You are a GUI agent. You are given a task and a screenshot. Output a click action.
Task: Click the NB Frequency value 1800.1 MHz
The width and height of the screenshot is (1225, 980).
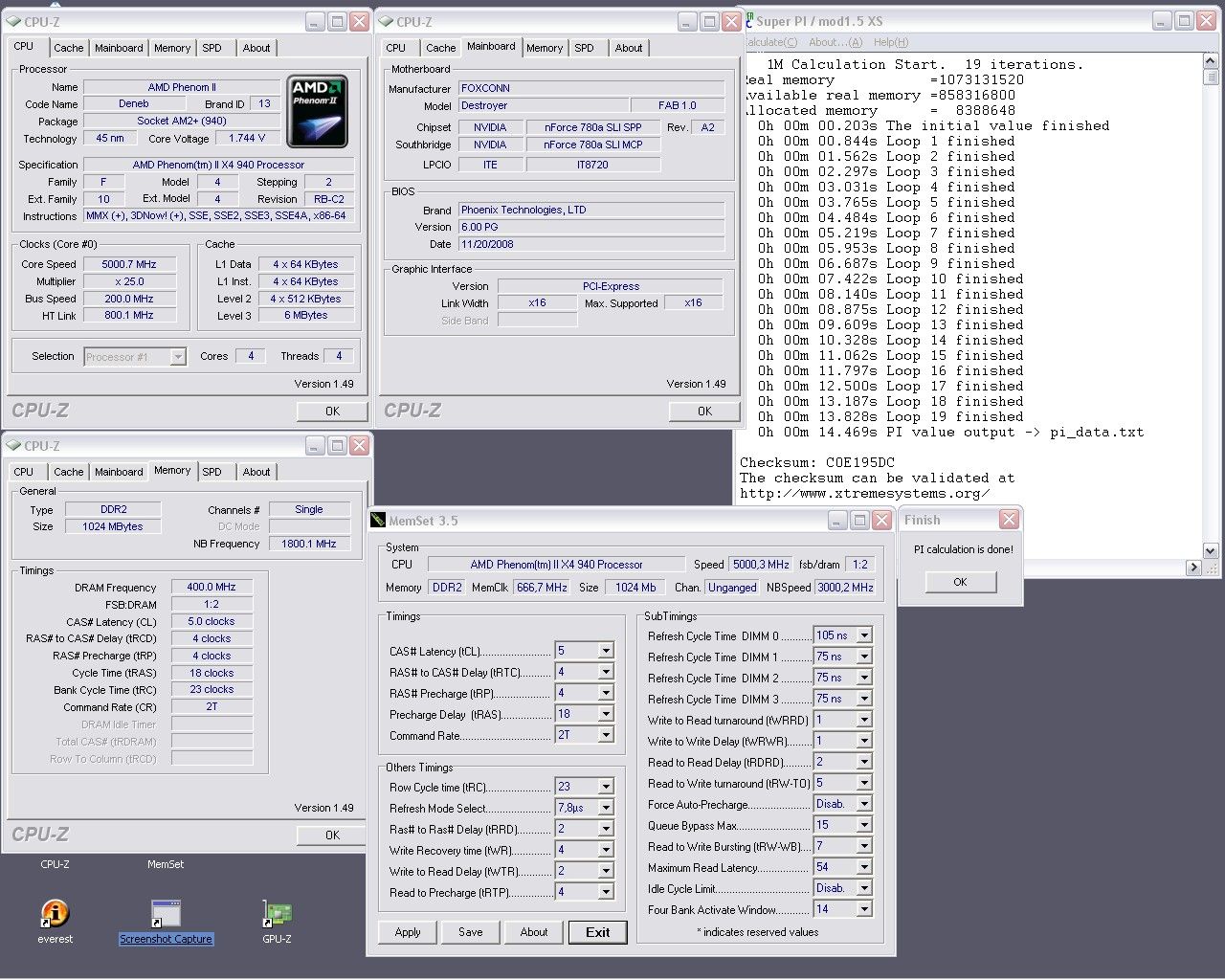[x=309, y=544]
